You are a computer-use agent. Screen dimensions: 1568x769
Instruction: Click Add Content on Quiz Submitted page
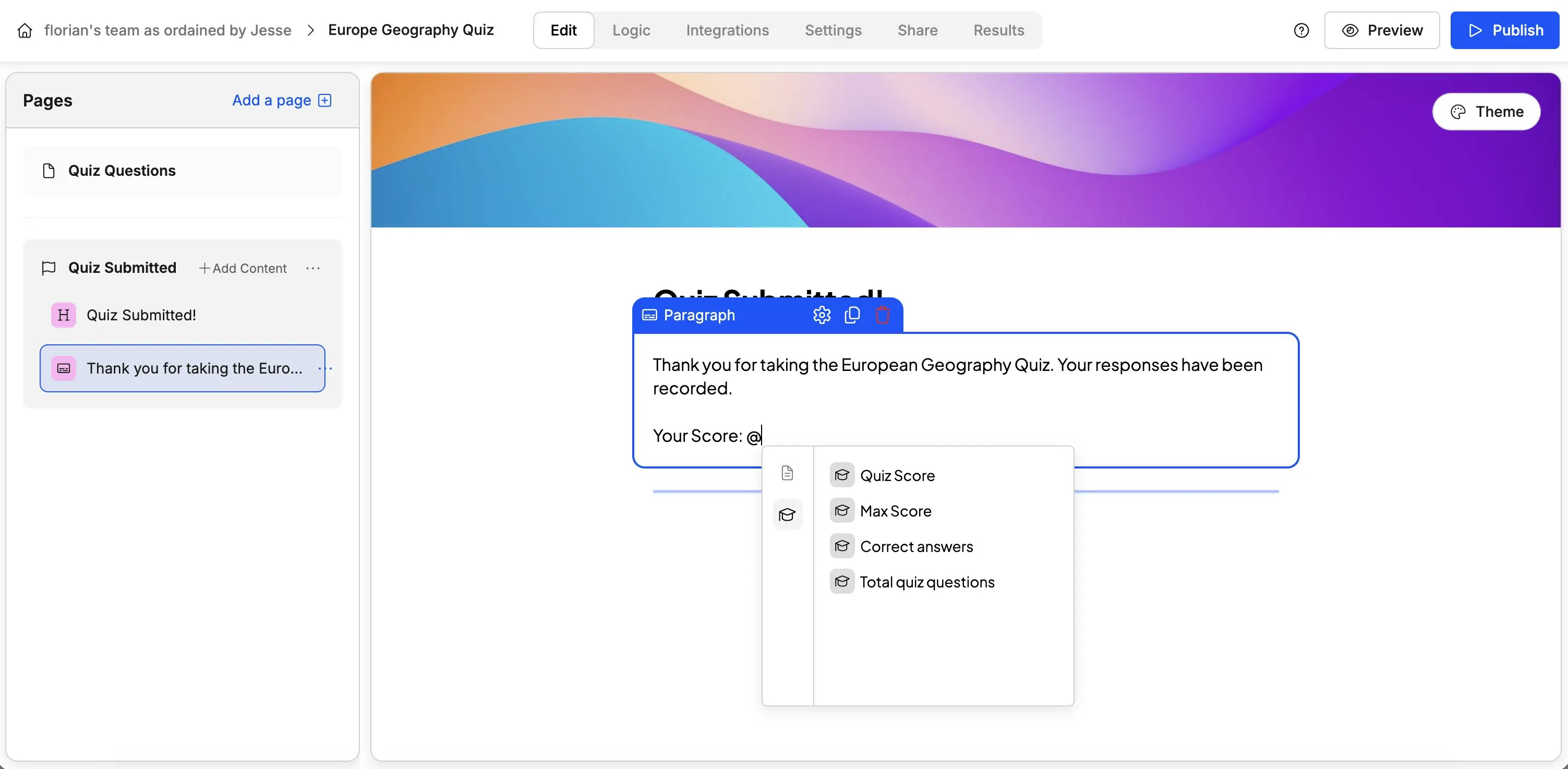(x=243, y=268)
